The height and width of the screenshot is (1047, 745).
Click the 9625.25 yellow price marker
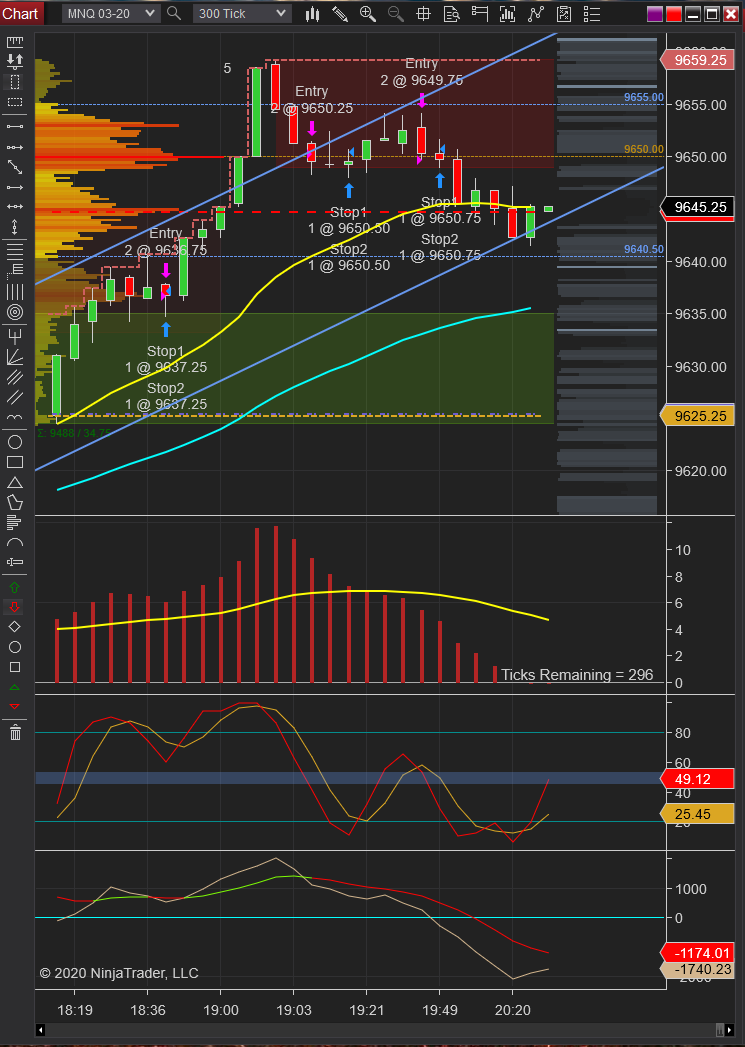pyautogui.click(x=697, y=416)
